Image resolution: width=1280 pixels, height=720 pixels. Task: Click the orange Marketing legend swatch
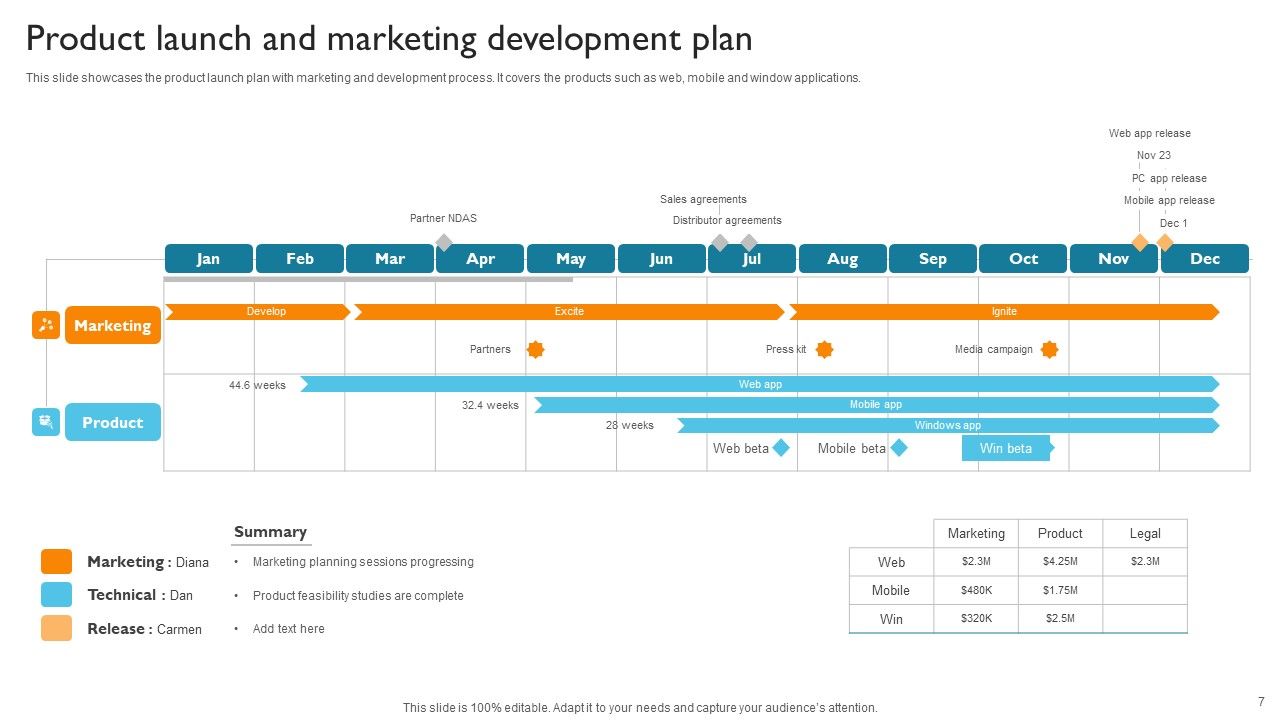(55, 561)
